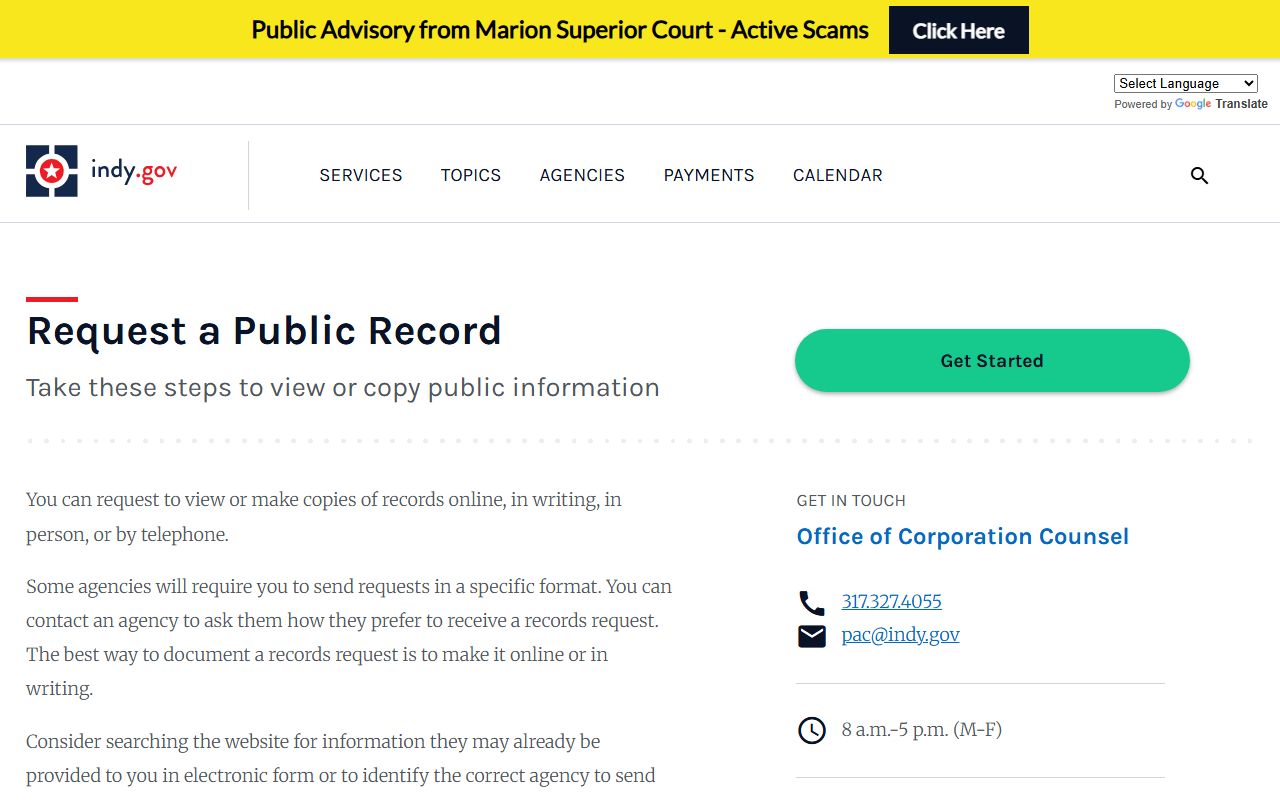Open the Services menu
Image resolution: width=1280 pixels, height=800 pixels.
(361, 175)
